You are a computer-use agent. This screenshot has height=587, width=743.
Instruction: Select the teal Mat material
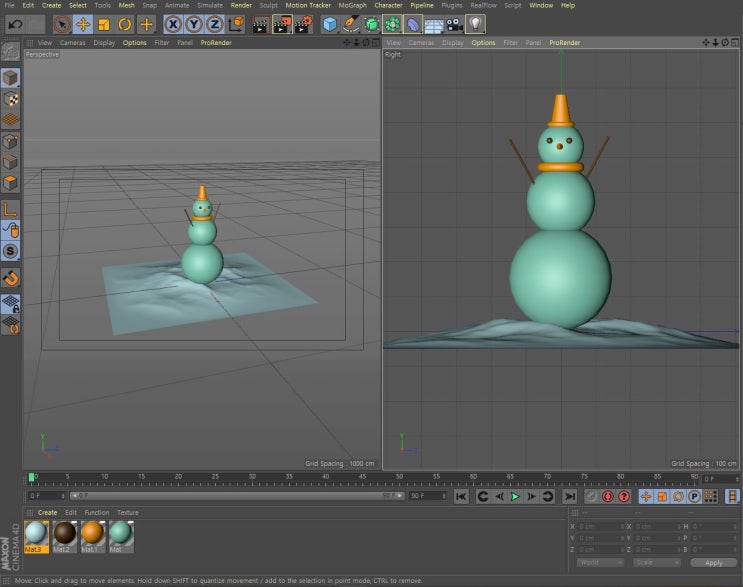click(121, 536)
